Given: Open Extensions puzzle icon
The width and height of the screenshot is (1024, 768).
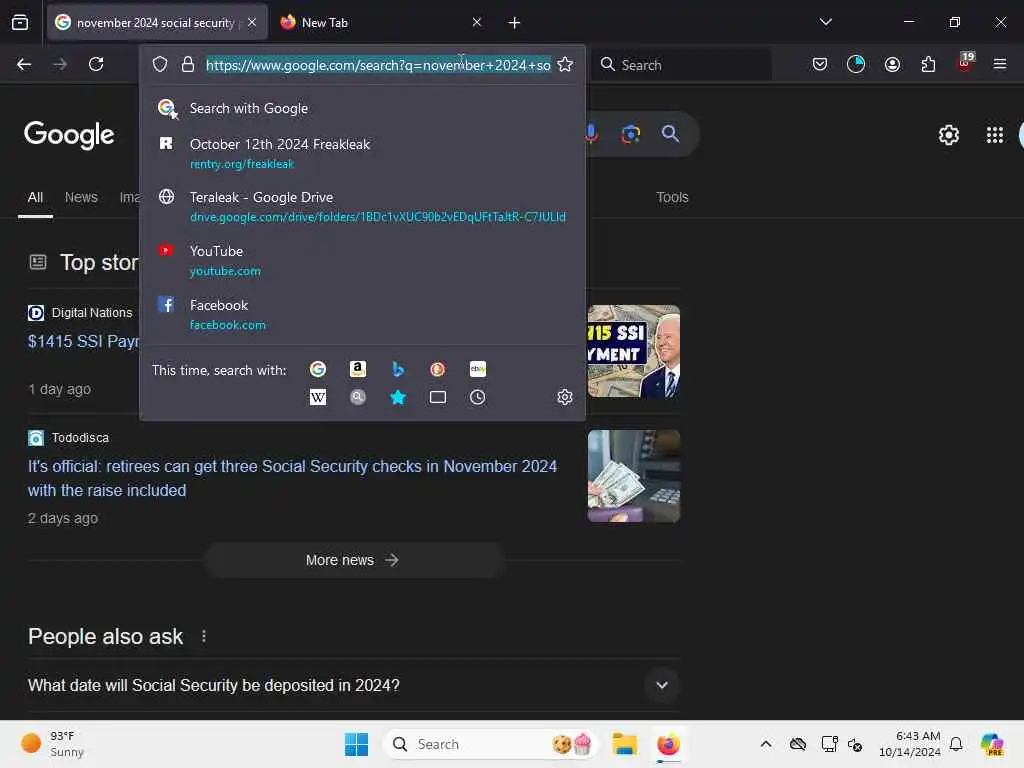Looking at the screenshot, I should [x=928, y=64].
